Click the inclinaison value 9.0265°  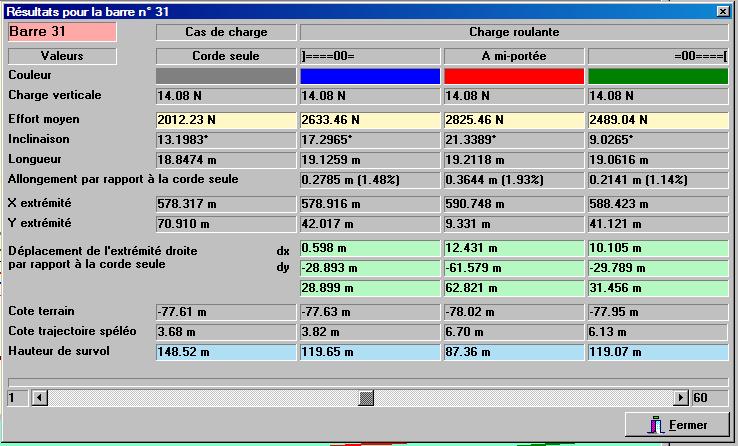point(658,140)
